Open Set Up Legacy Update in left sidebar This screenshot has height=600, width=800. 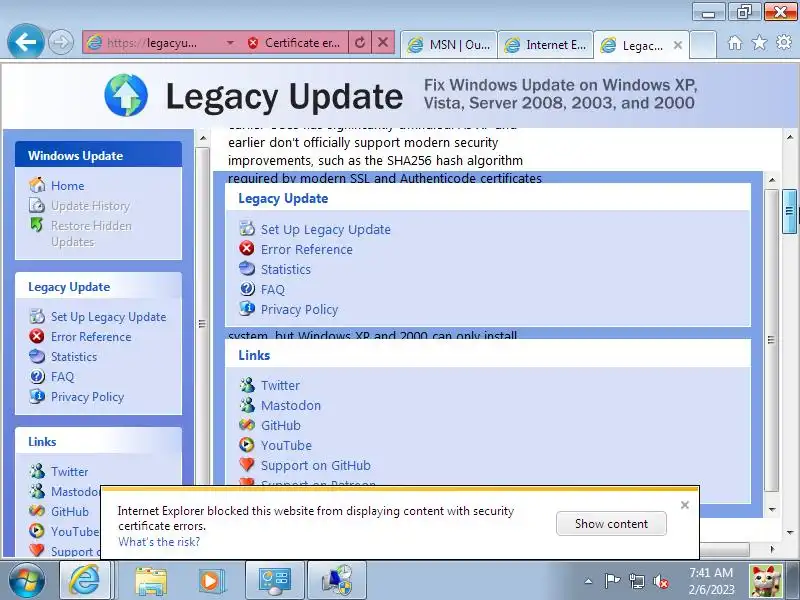109,317
